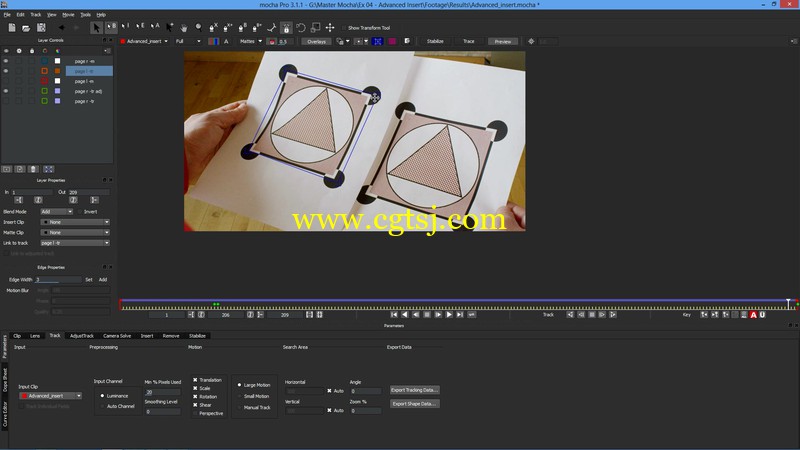
Task: Select the Add Bezier to Layer tool
Action: [257, 28]
